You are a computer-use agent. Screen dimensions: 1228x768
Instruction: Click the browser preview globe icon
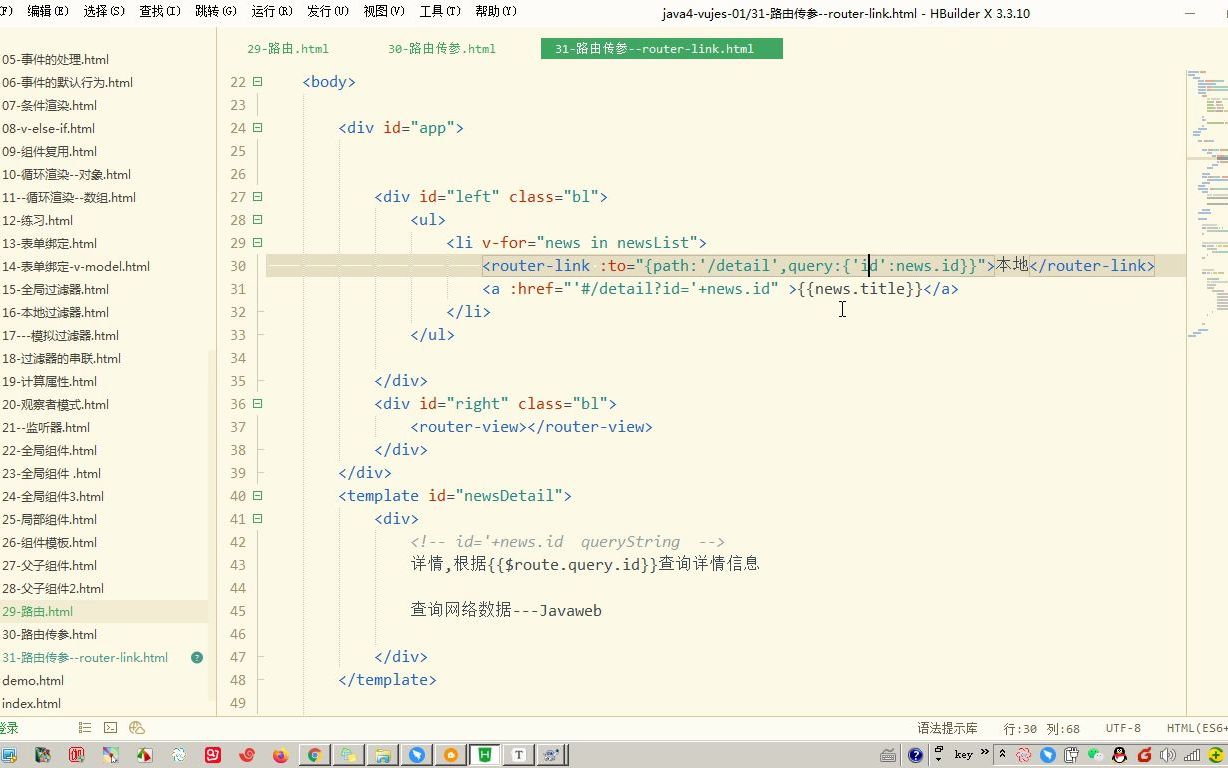point(136,728)
